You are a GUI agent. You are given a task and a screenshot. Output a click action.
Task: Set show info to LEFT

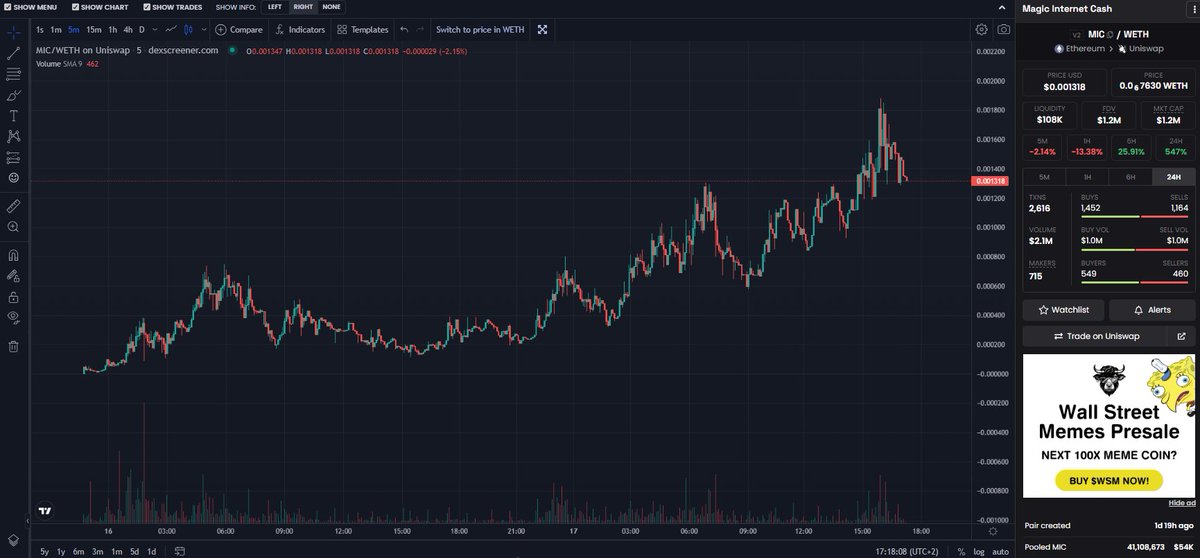pyautogui.click(x=274, y=7)
